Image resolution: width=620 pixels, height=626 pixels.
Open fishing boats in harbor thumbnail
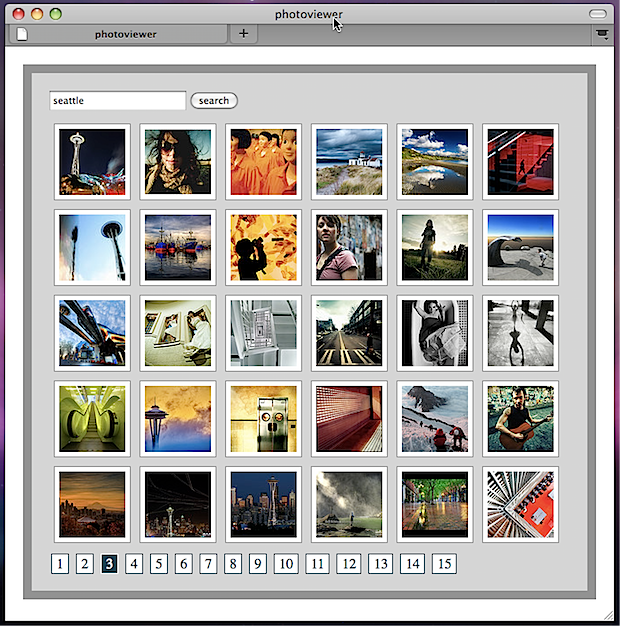pyautogui.click(x=178, y=248)
